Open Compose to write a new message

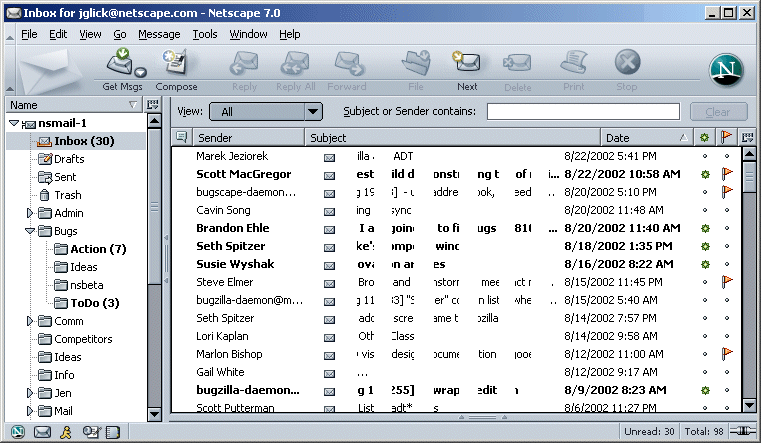coord(176,65)
